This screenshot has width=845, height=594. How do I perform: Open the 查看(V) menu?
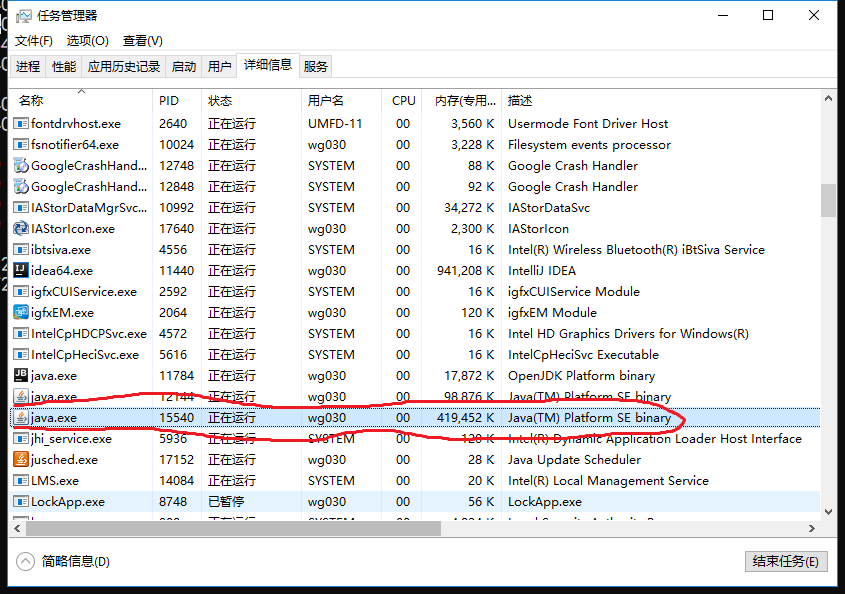click(x=142, y=41)
